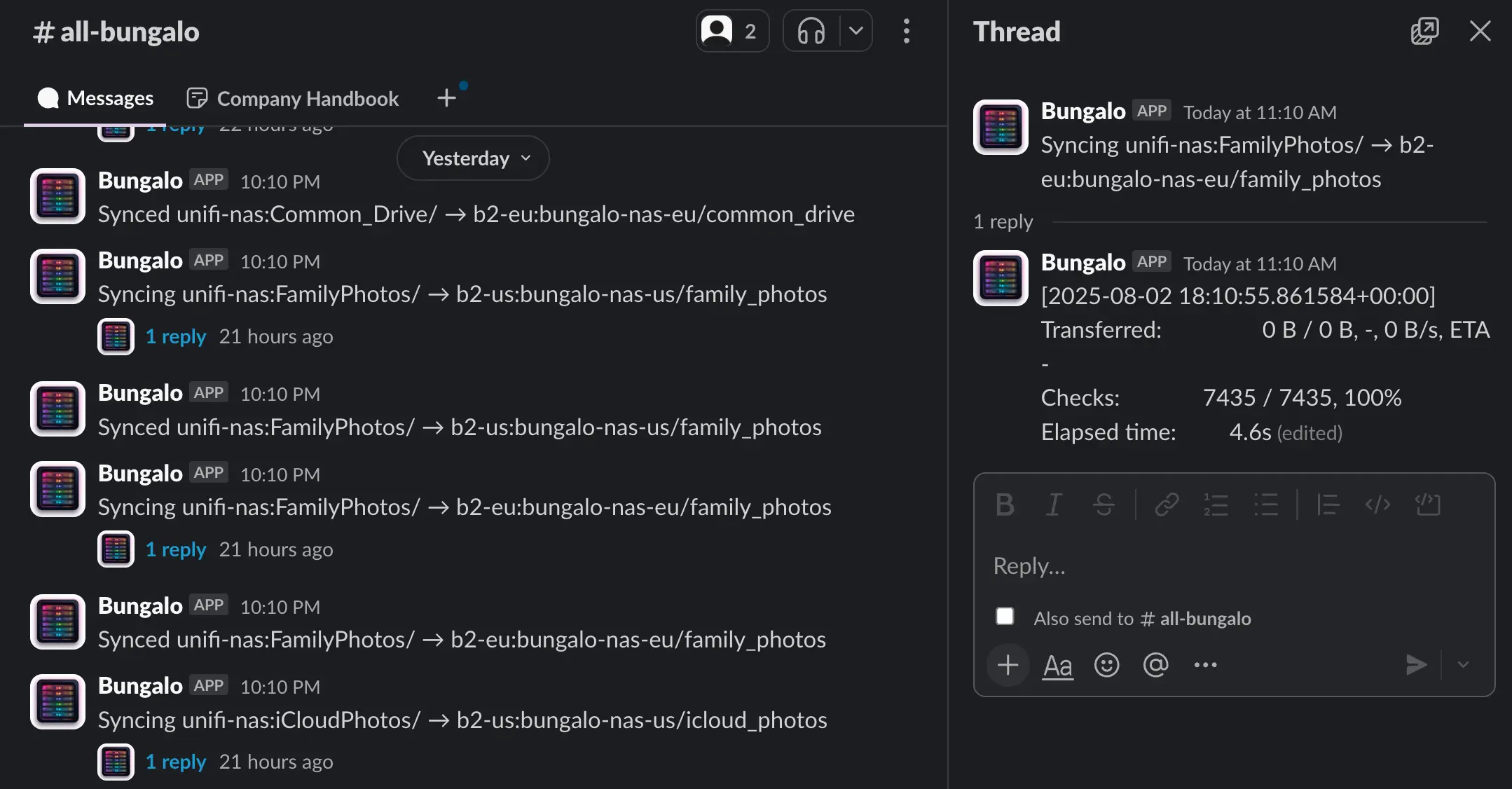
Task: Select the italic formatting icon
Action: [1054, 505]
